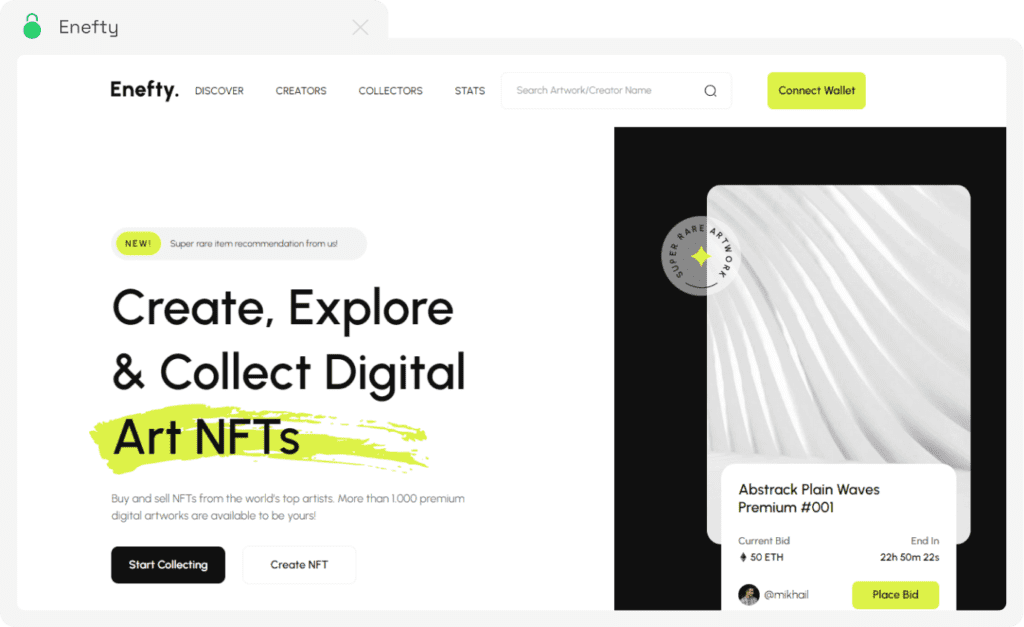Screen dimensions: 1024x627
Task: Click the green padlock icon in tab
Action: click(x=32, y=26)
